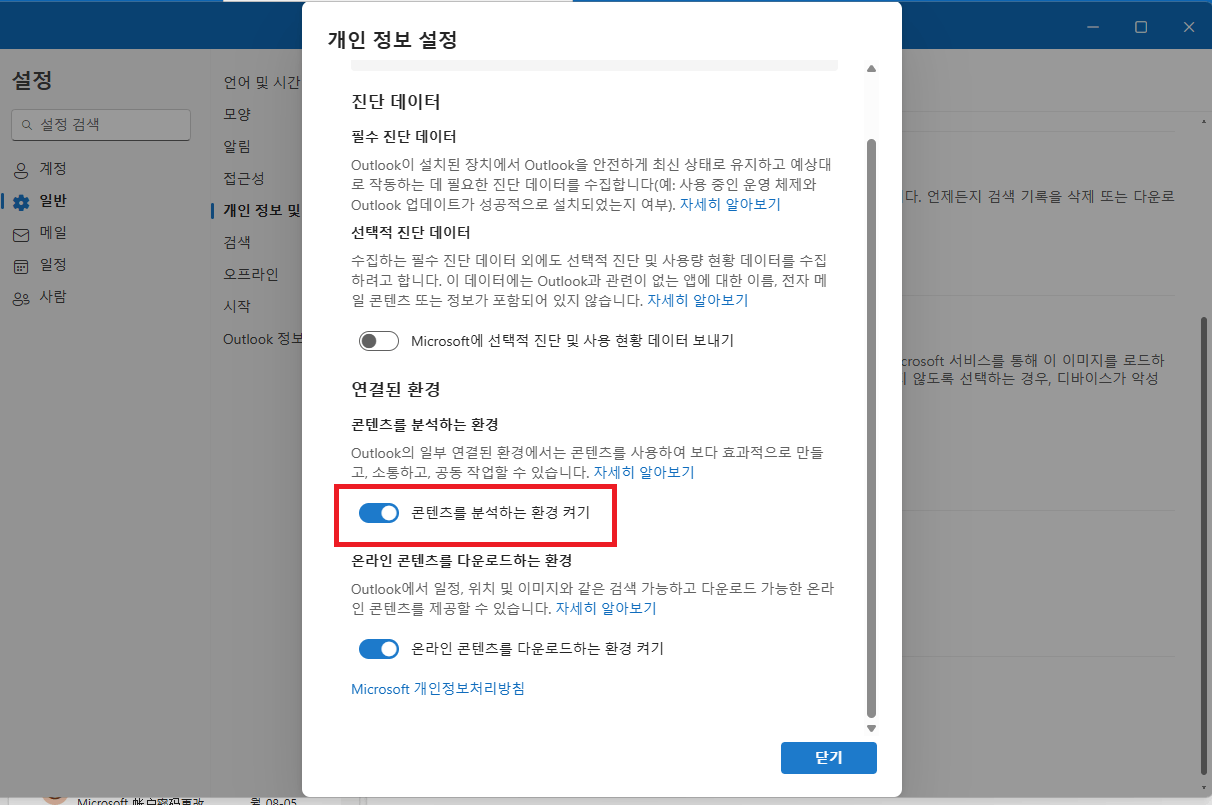Viewport: 1212px width, 805px height.
Task: Open 자세히 알아보기 link under 필수 진단 데이터
Action: pos(730,204)
